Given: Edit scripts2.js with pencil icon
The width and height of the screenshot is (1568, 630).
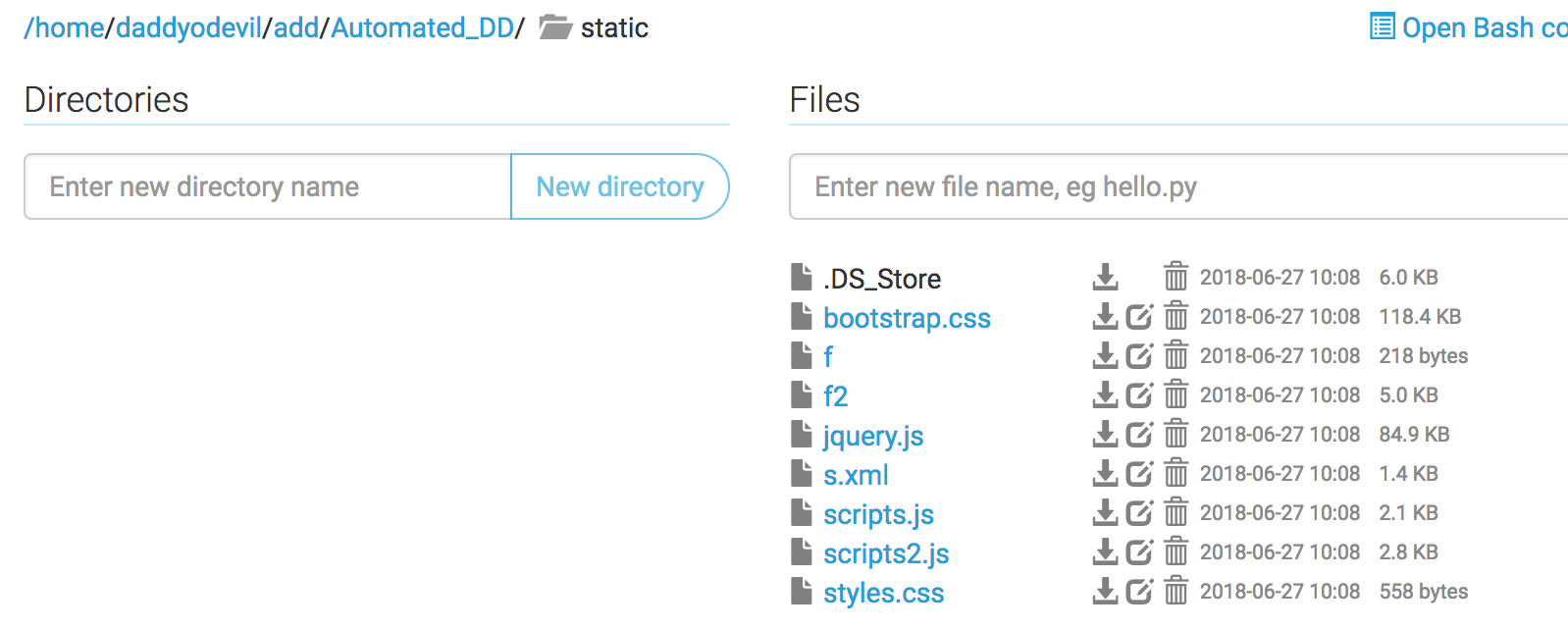Looking at the screenshot, I should [1139, 552].
